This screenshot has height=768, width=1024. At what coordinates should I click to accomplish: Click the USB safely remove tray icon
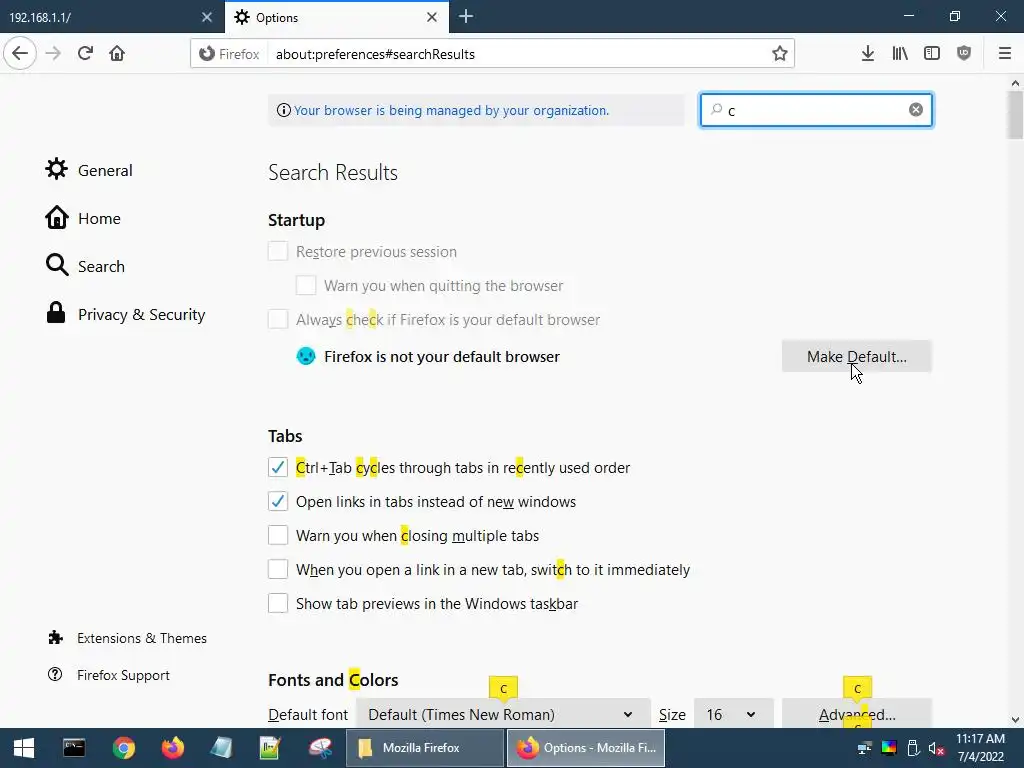pos(913,748)
